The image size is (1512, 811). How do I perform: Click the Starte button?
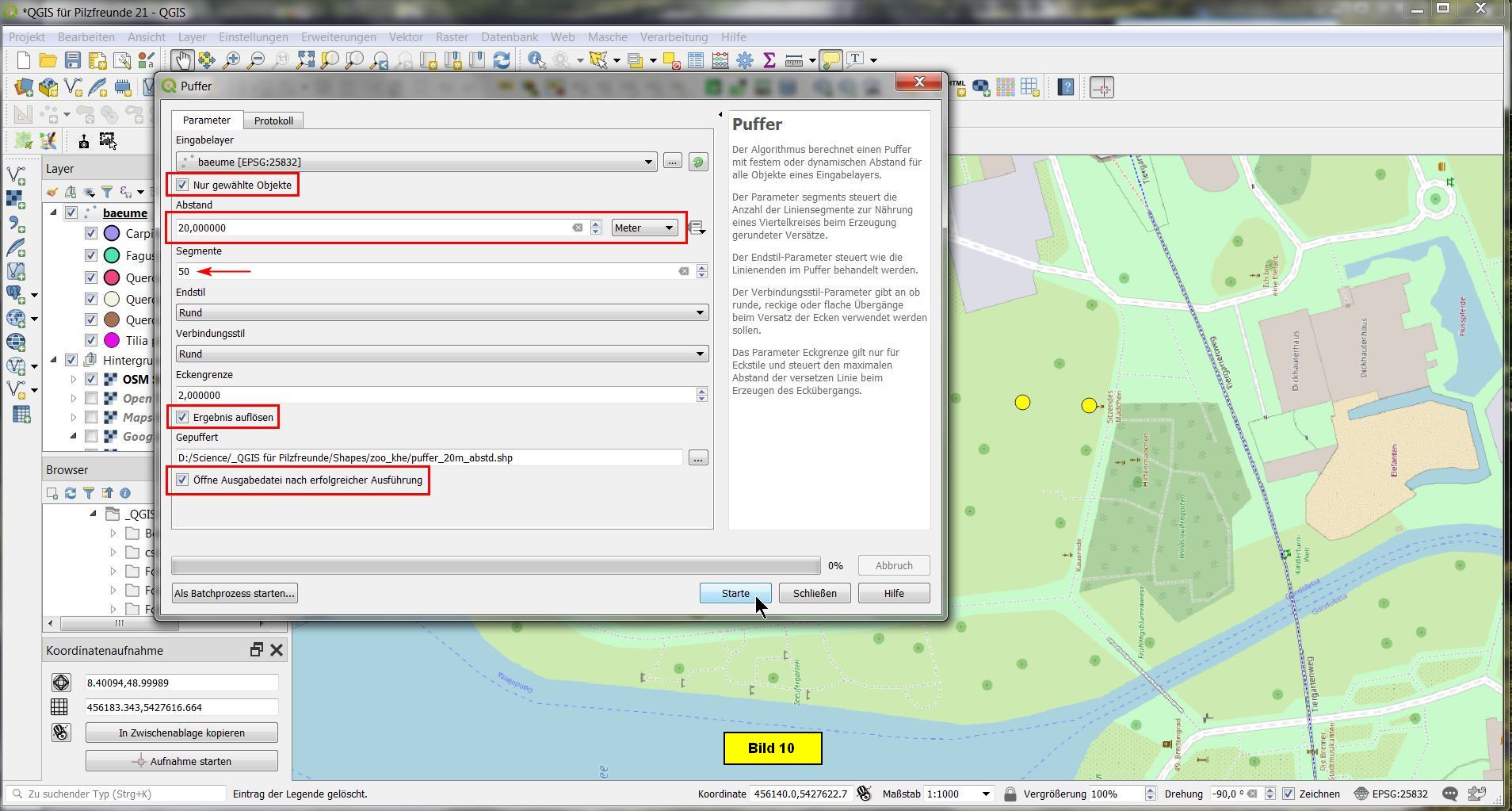(735, 594)
